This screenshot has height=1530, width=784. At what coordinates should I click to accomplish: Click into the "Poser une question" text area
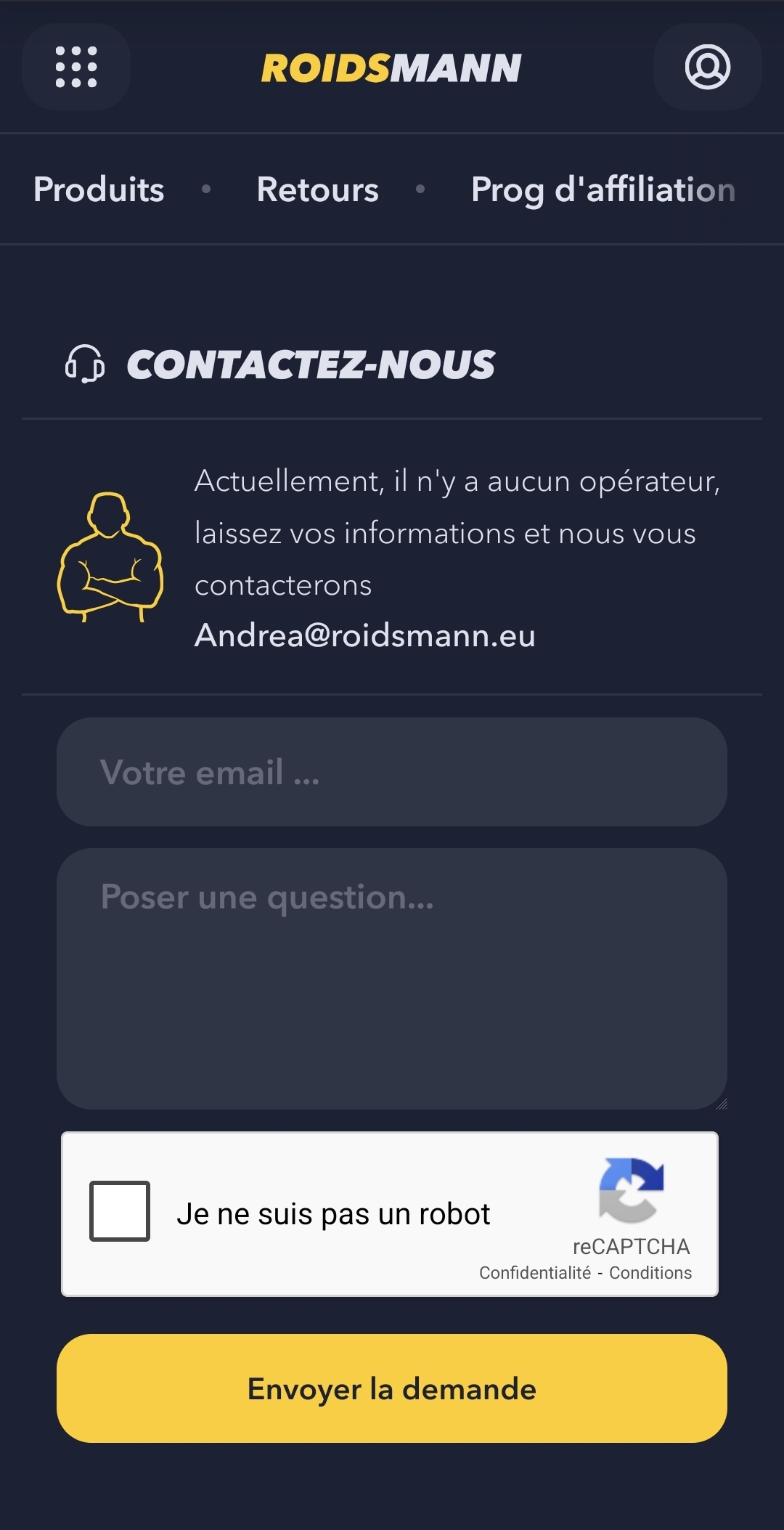(x=392, y=978)
